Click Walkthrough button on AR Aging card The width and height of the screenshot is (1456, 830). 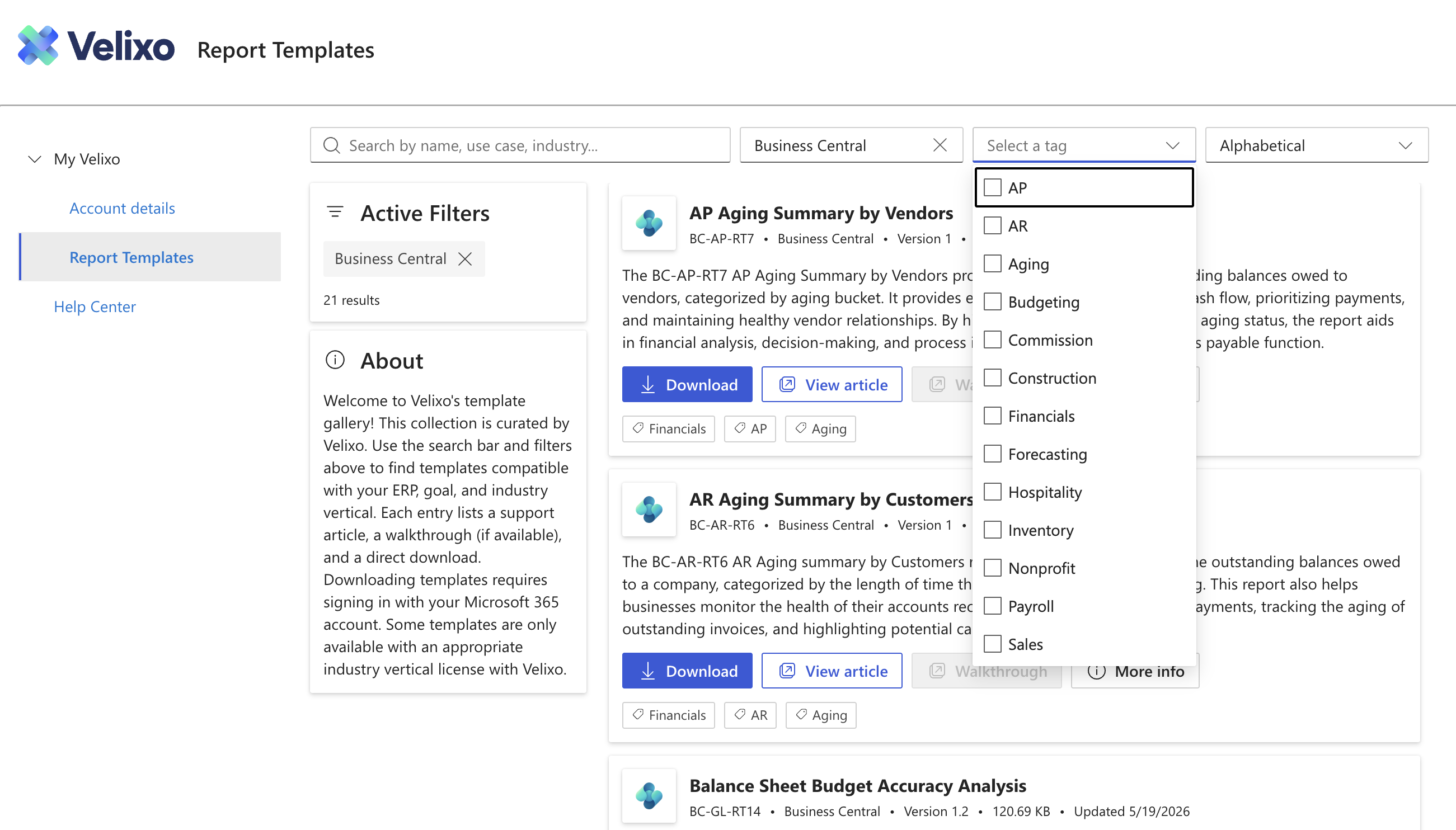(986, 671)
